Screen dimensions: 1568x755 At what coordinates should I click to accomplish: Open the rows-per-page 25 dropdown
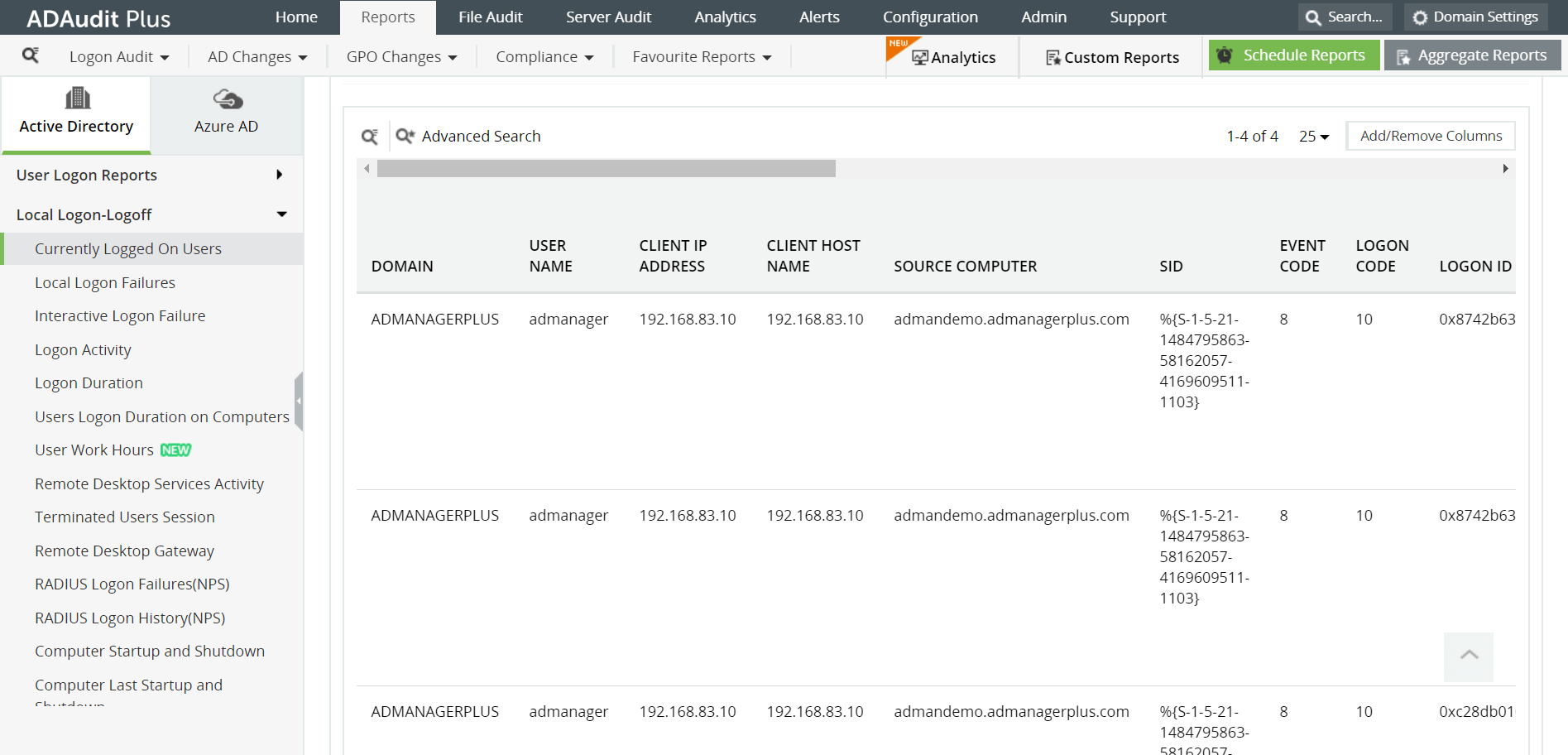coord(1314,137)
